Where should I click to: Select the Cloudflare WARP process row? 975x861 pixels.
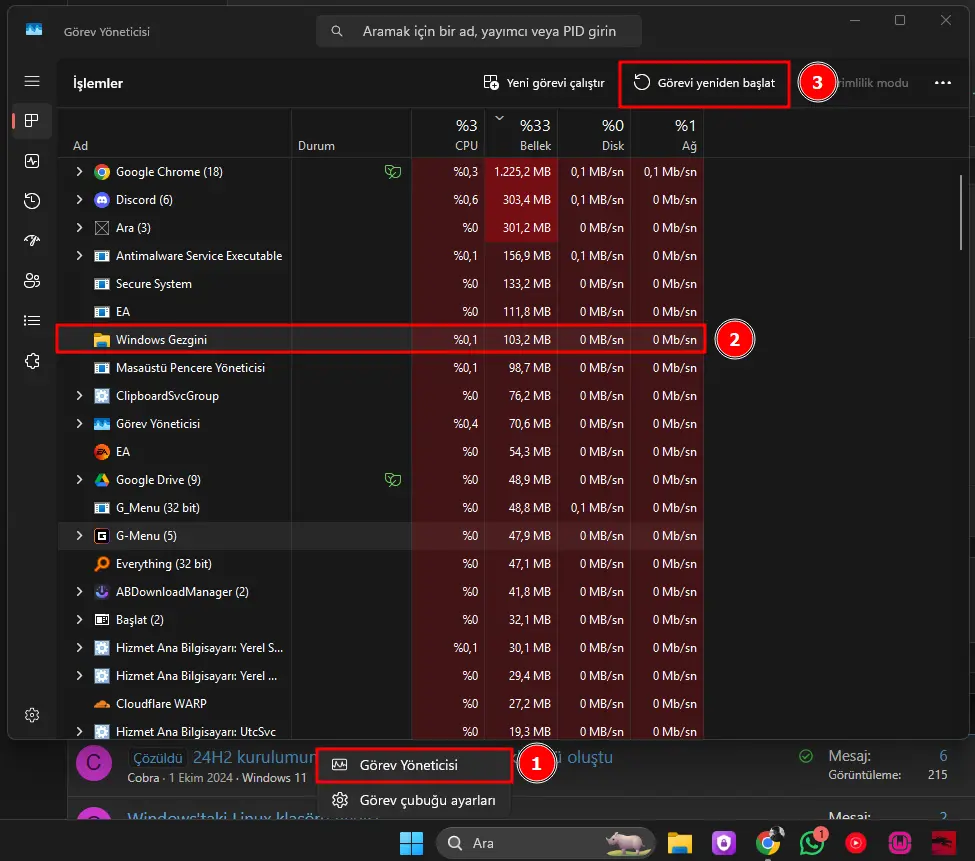(x=381, y=703)
